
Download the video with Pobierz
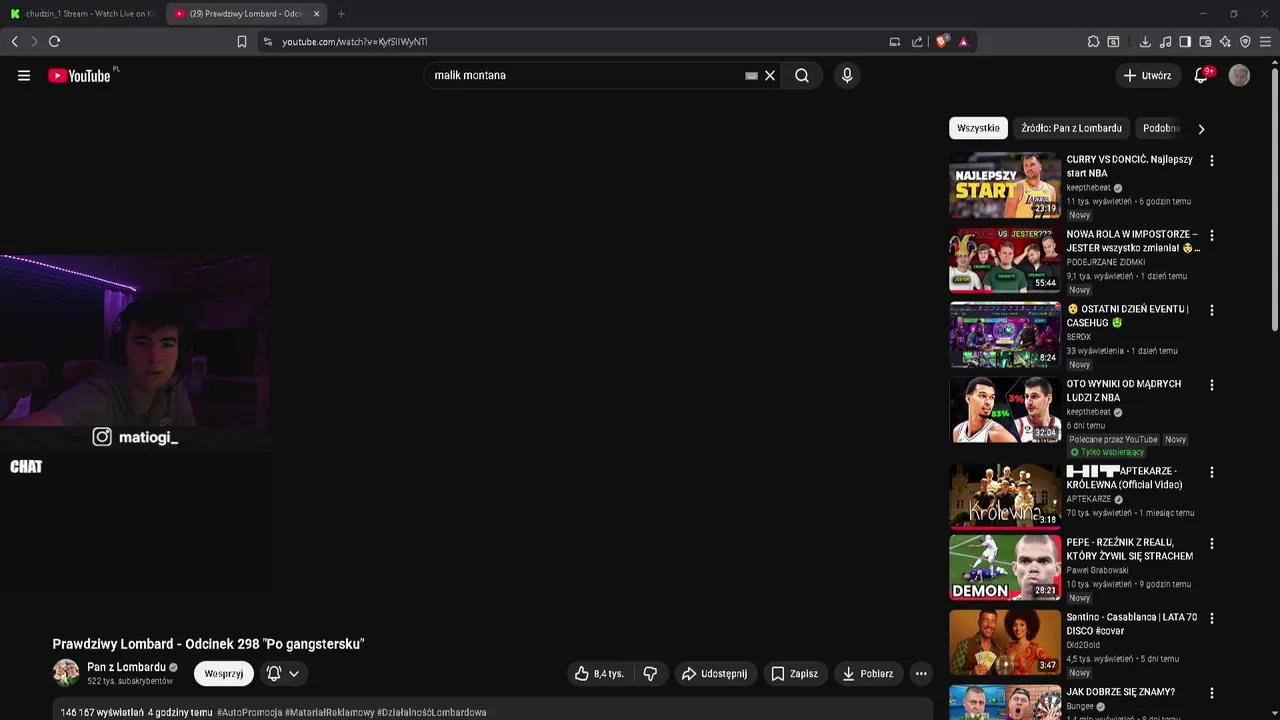click(867, 674)
